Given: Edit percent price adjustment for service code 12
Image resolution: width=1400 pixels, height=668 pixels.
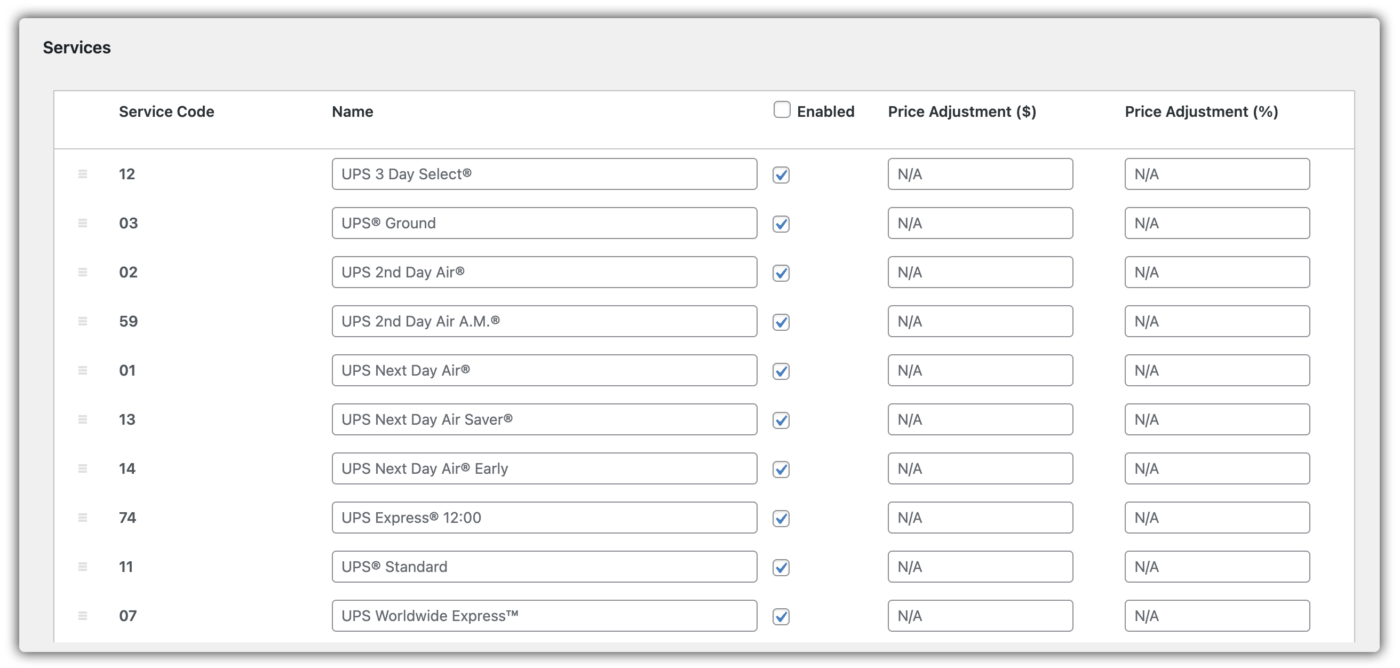Looking at the screenshot, I should tap(1217, 174).
